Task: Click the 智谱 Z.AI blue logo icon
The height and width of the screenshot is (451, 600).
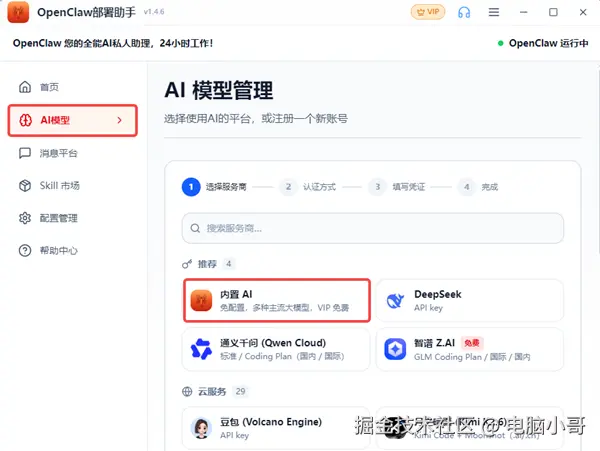Action: [x=395, y=349]
